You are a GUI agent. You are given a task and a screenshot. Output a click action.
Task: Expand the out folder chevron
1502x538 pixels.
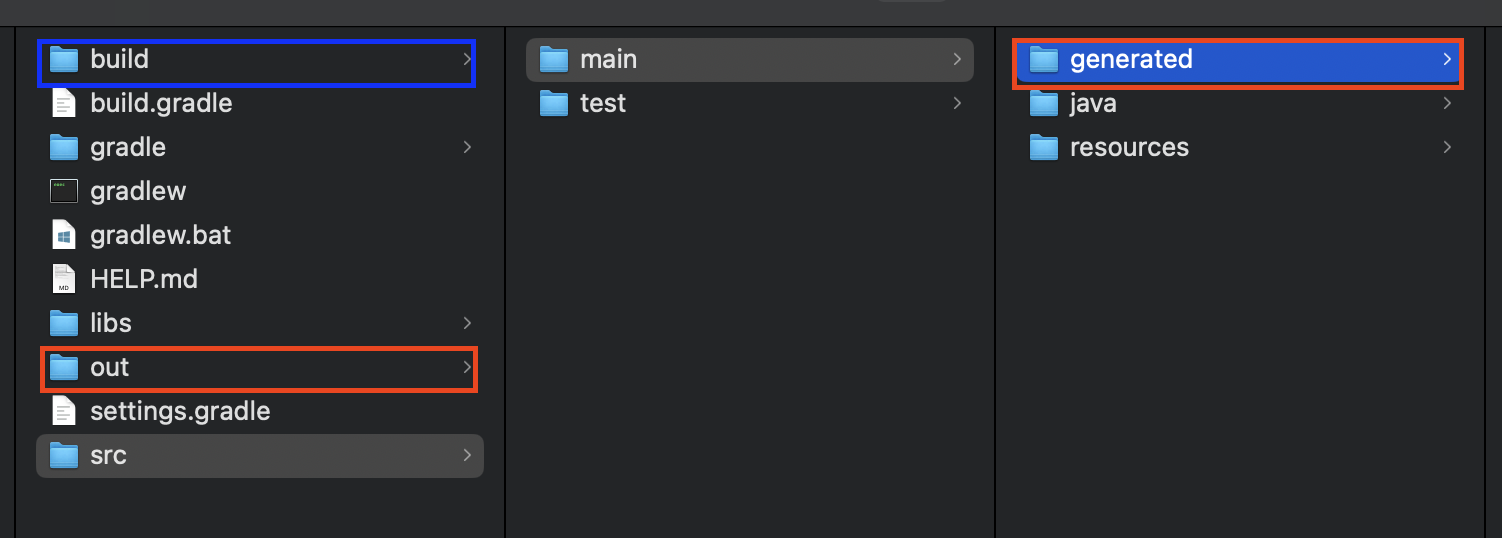pyautogui.click(x=467, y=367)
